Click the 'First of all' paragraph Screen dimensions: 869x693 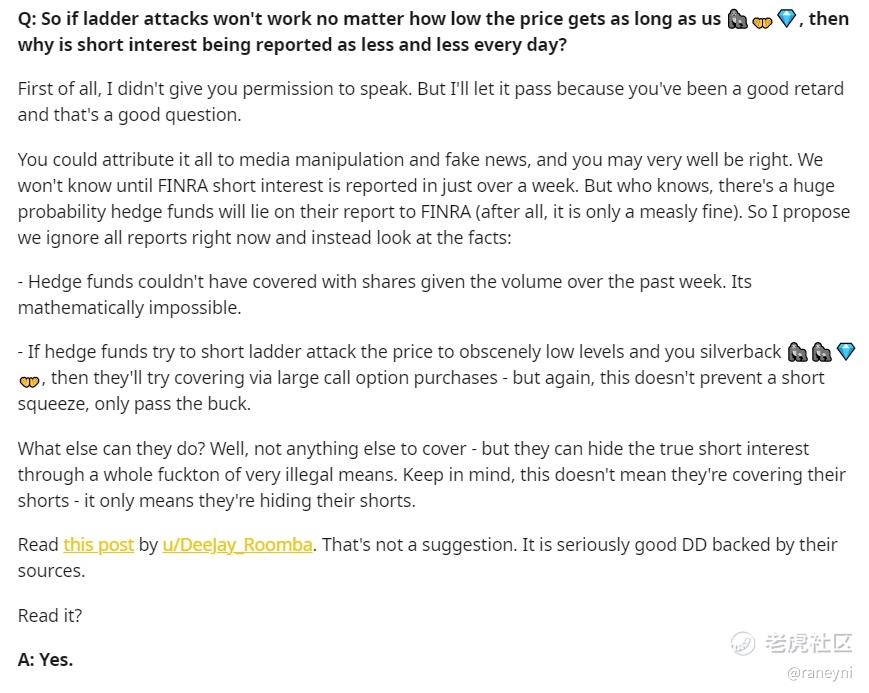(431, 101)
